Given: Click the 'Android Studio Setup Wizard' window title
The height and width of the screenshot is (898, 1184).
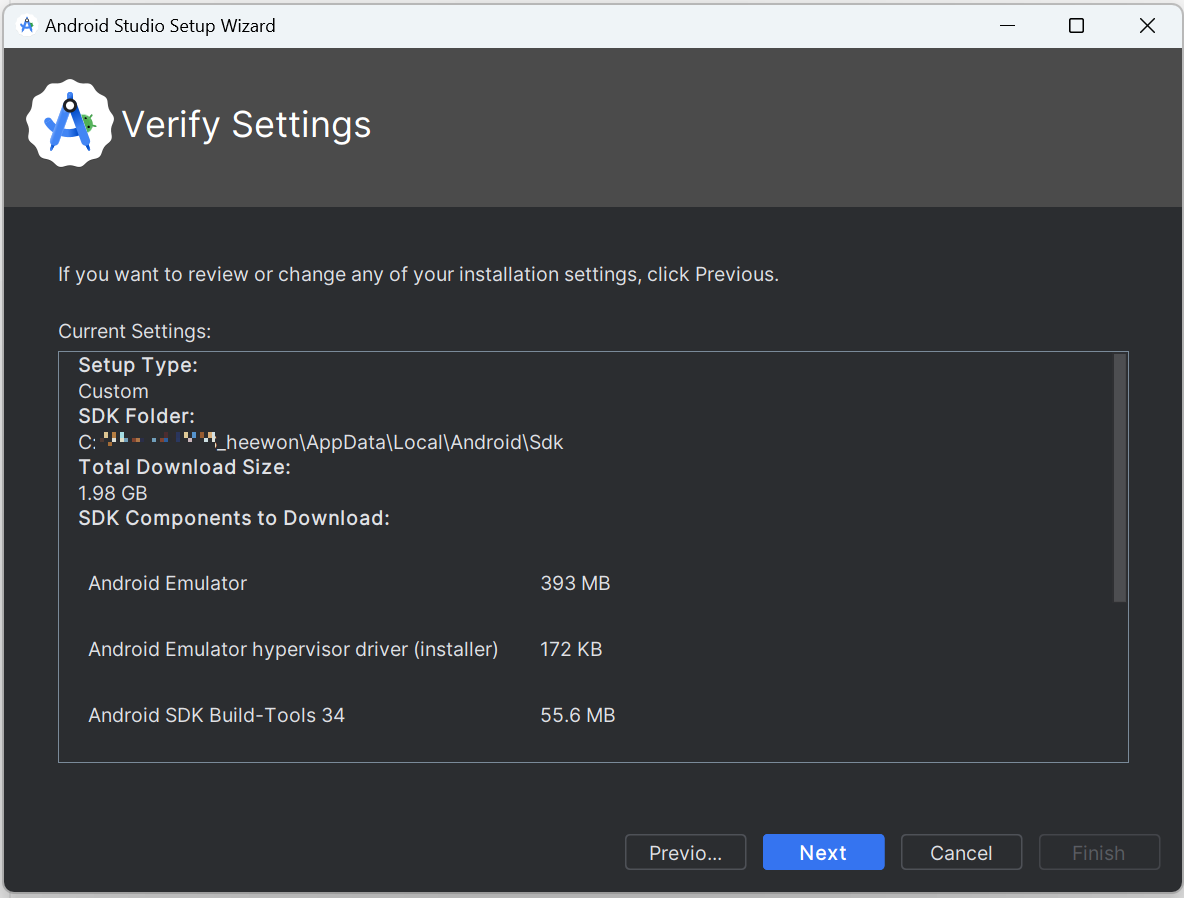Looking at the screenshot, I should 160,26.
